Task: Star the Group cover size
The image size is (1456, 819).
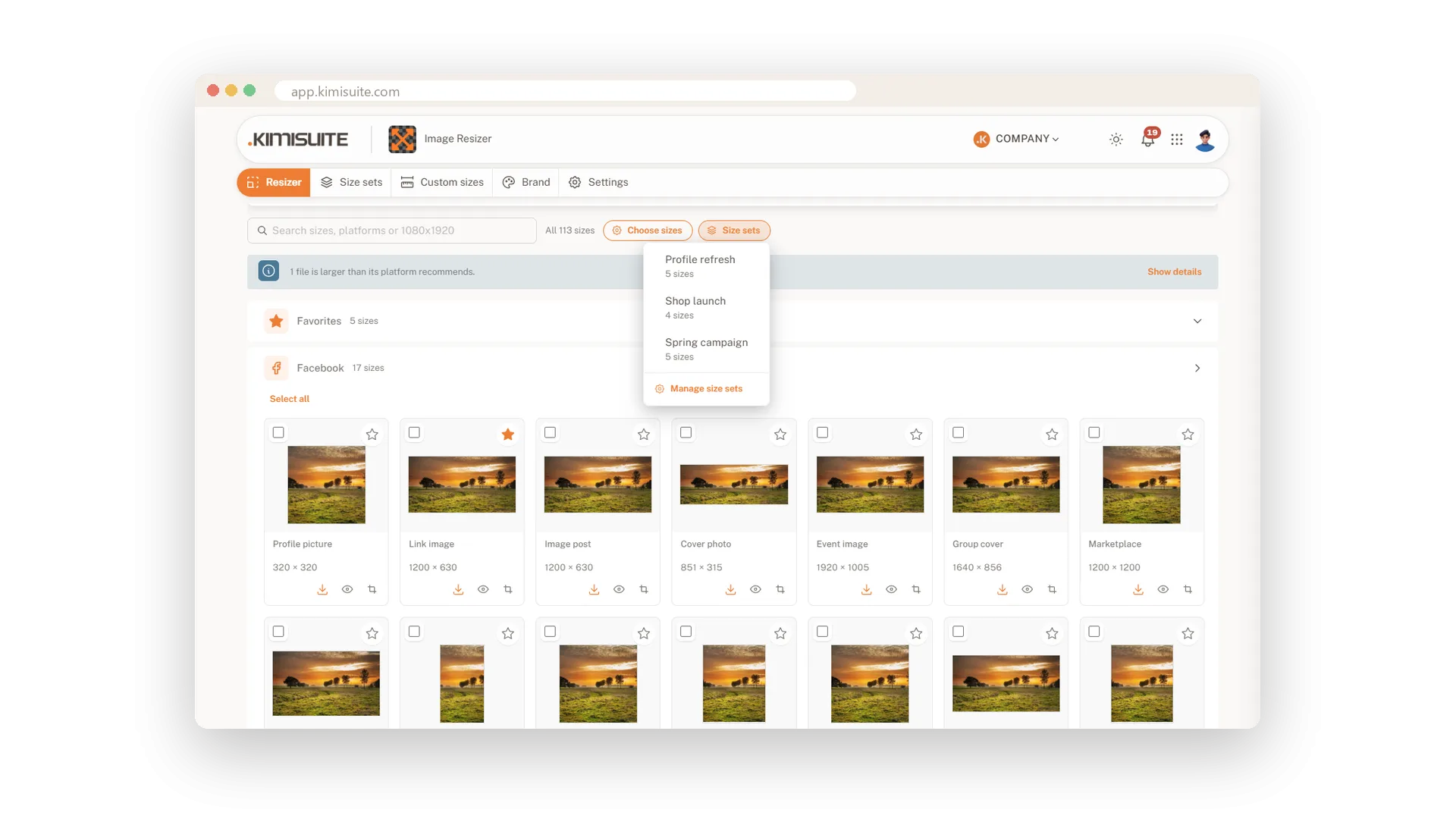Action: [1052, 435]
